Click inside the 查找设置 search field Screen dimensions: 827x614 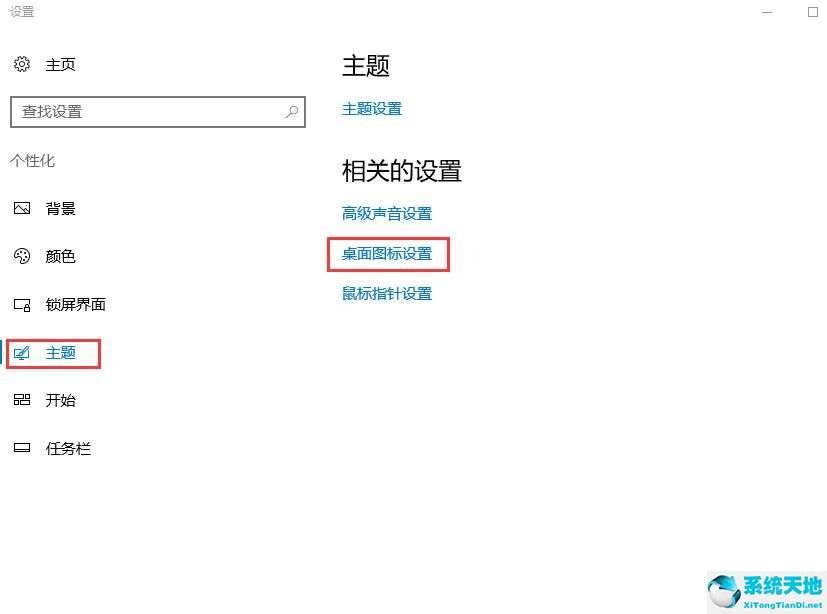pos(150,112)
